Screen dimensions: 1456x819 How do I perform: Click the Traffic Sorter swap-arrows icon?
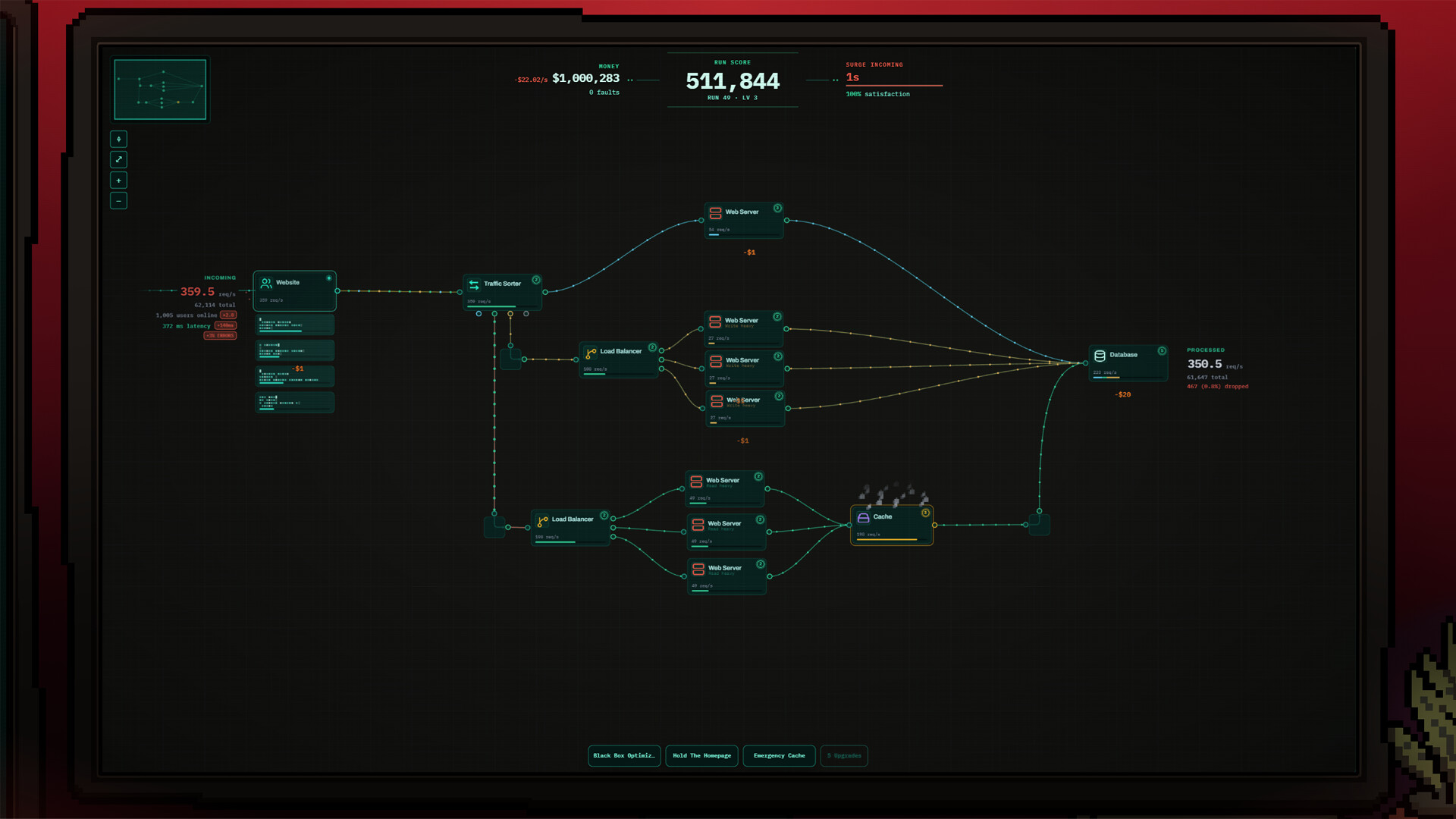coord(474,284)
